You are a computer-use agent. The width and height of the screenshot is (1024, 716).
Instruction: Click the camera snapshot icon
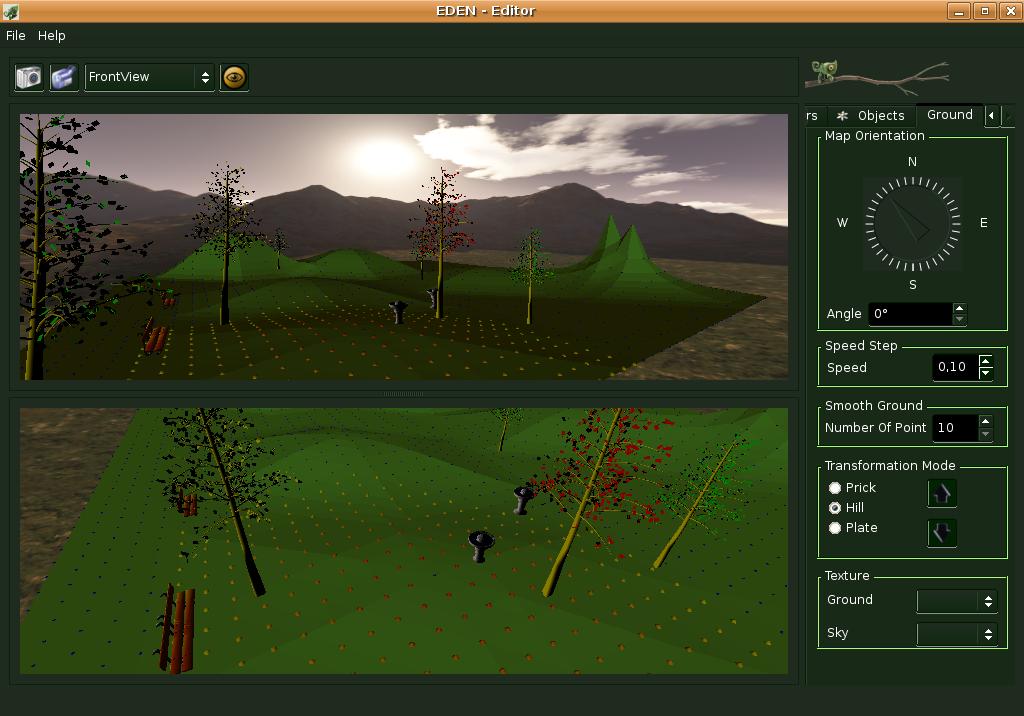pyautogui.click(x=29, y=77)
